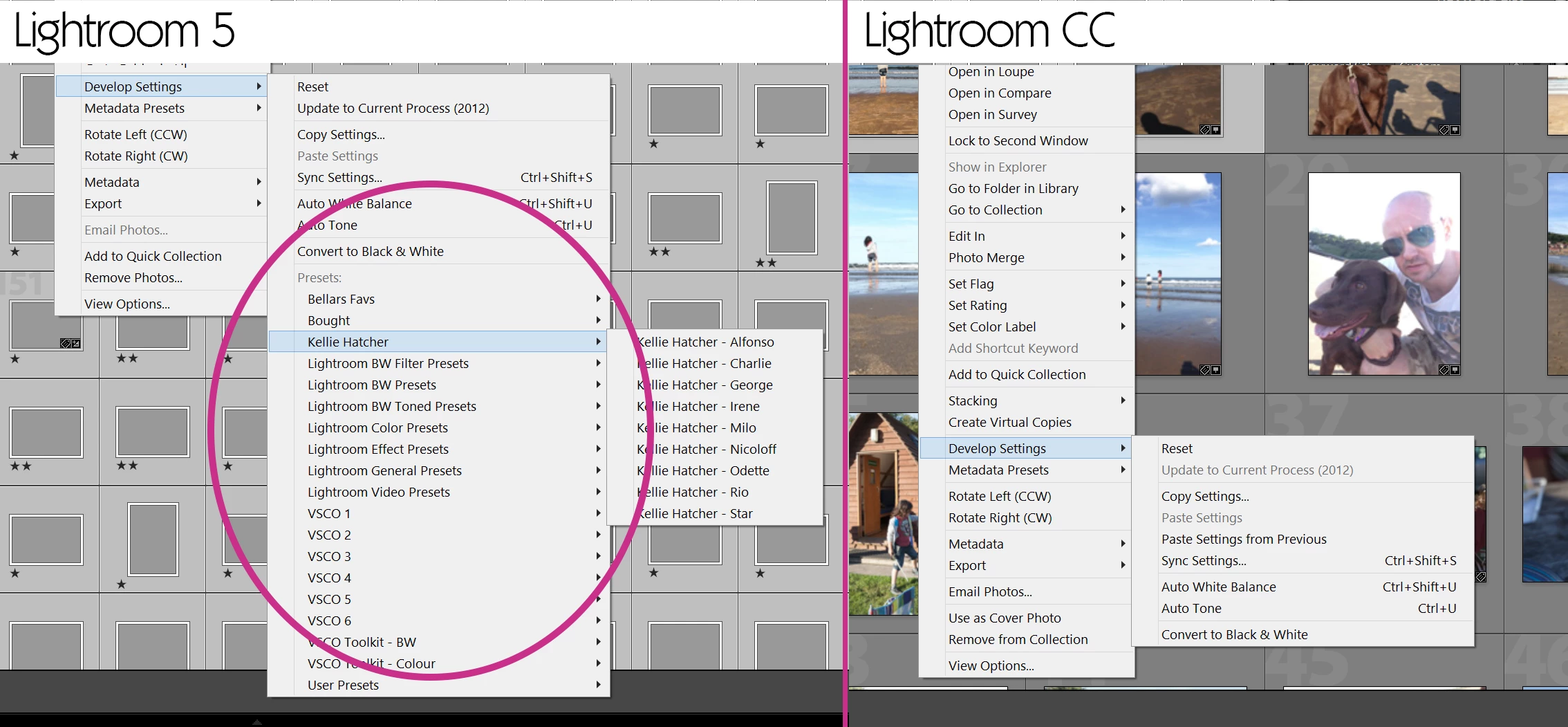Open the VSCO 3 preset folder

439,556
